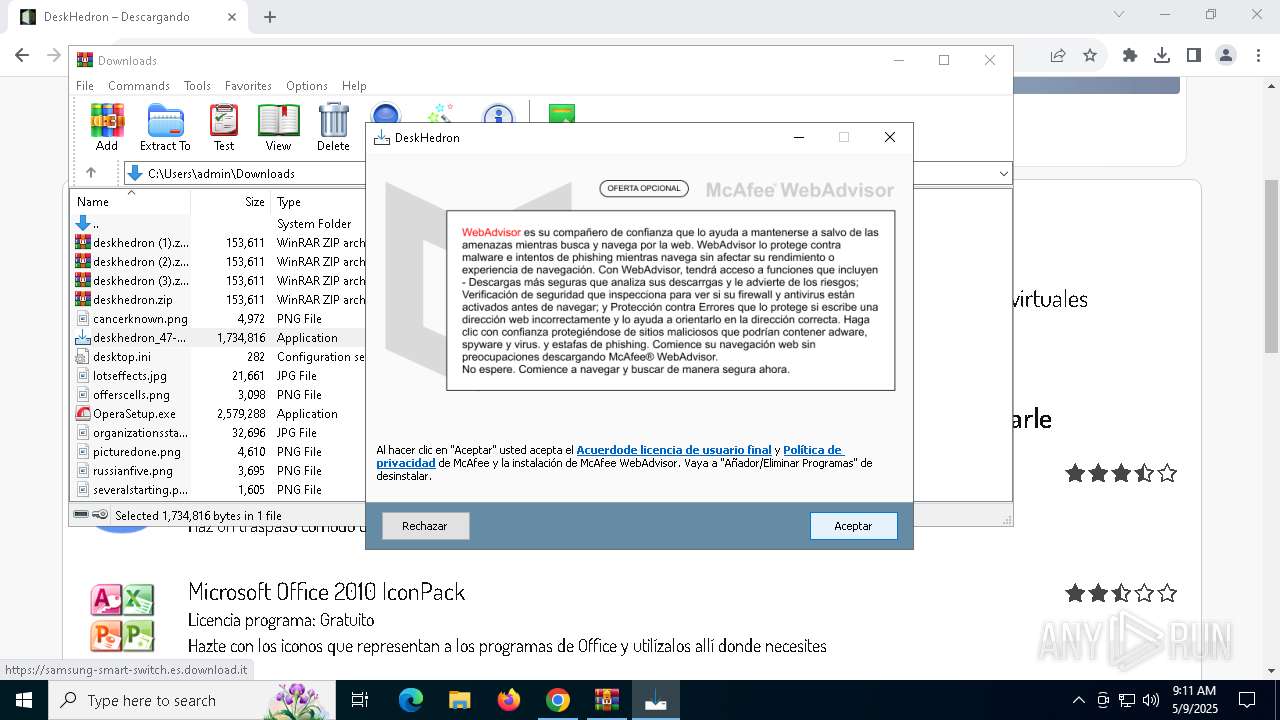The height and width of the screenshot is (720, 1280).
Task: Open a new Chrome tab
Action: click(x=270, y=17)
